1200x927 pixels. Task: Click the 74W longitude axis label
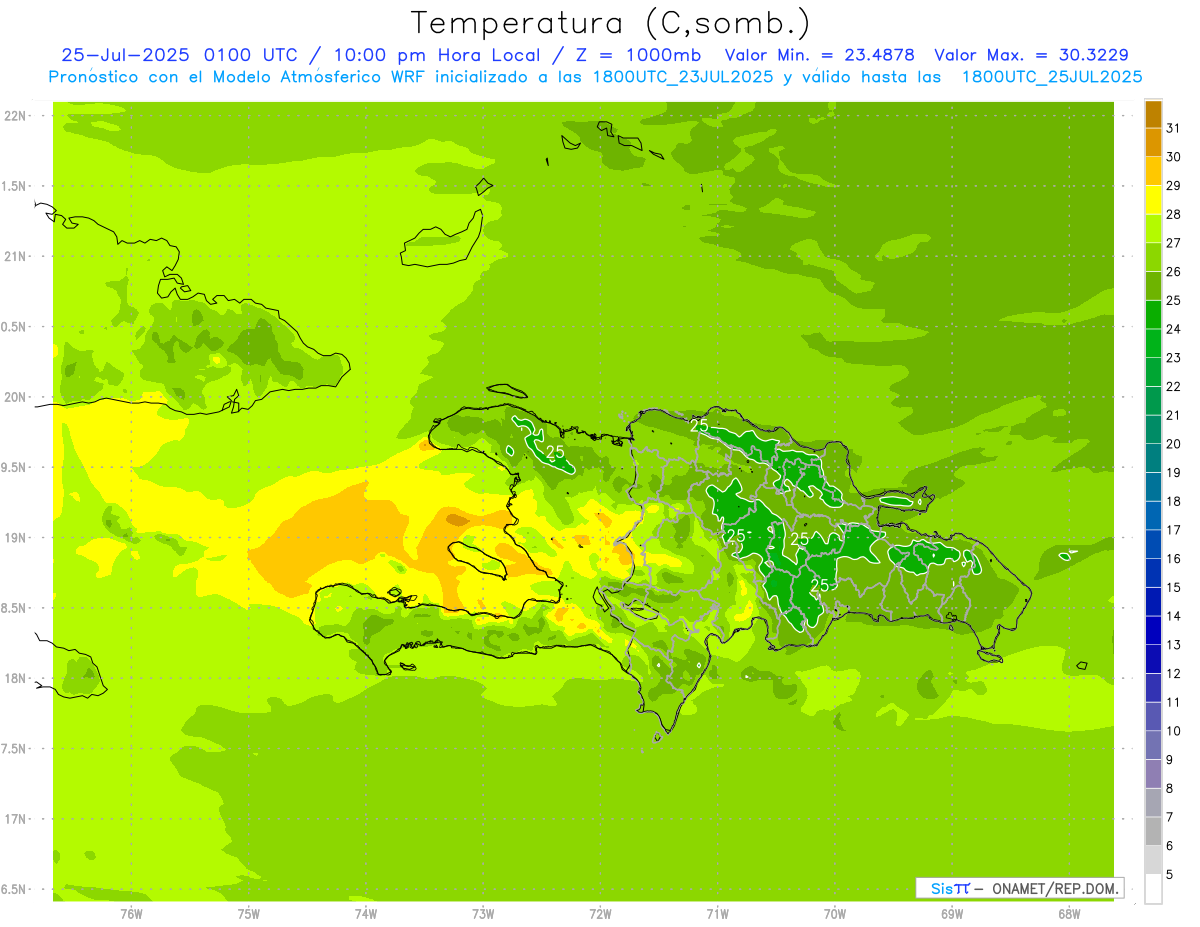(x=365, y=914)
